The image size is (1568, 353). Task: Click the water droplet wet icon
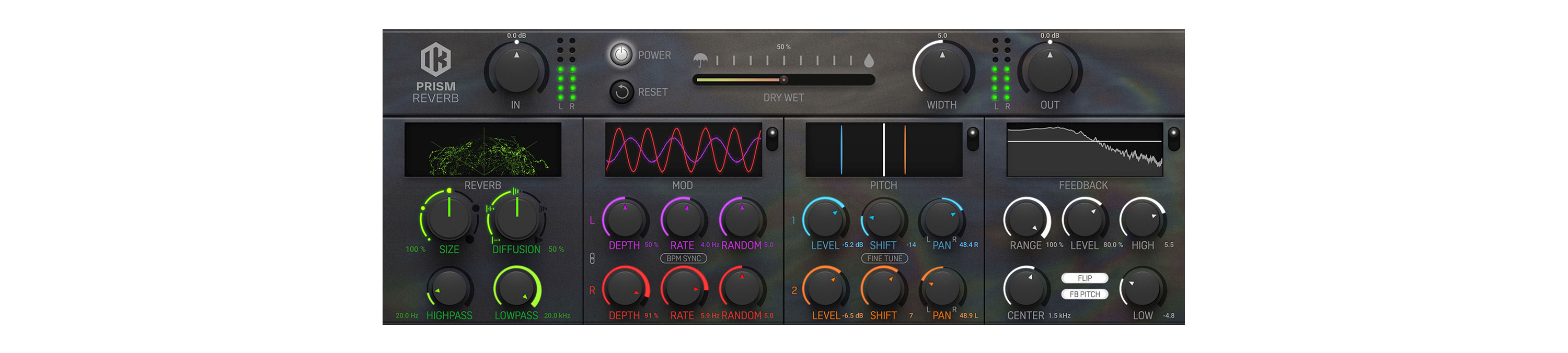click(x=869, y=60)
